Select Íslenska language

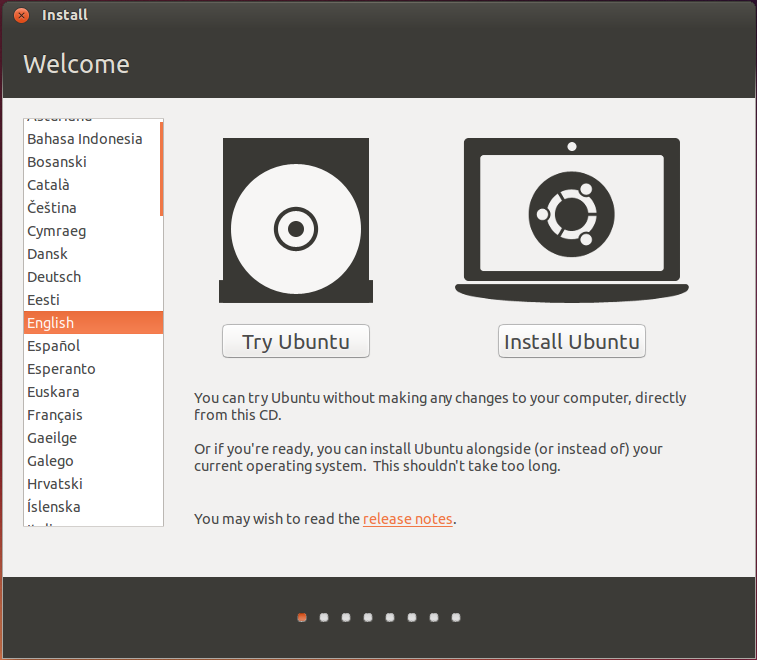93,507
